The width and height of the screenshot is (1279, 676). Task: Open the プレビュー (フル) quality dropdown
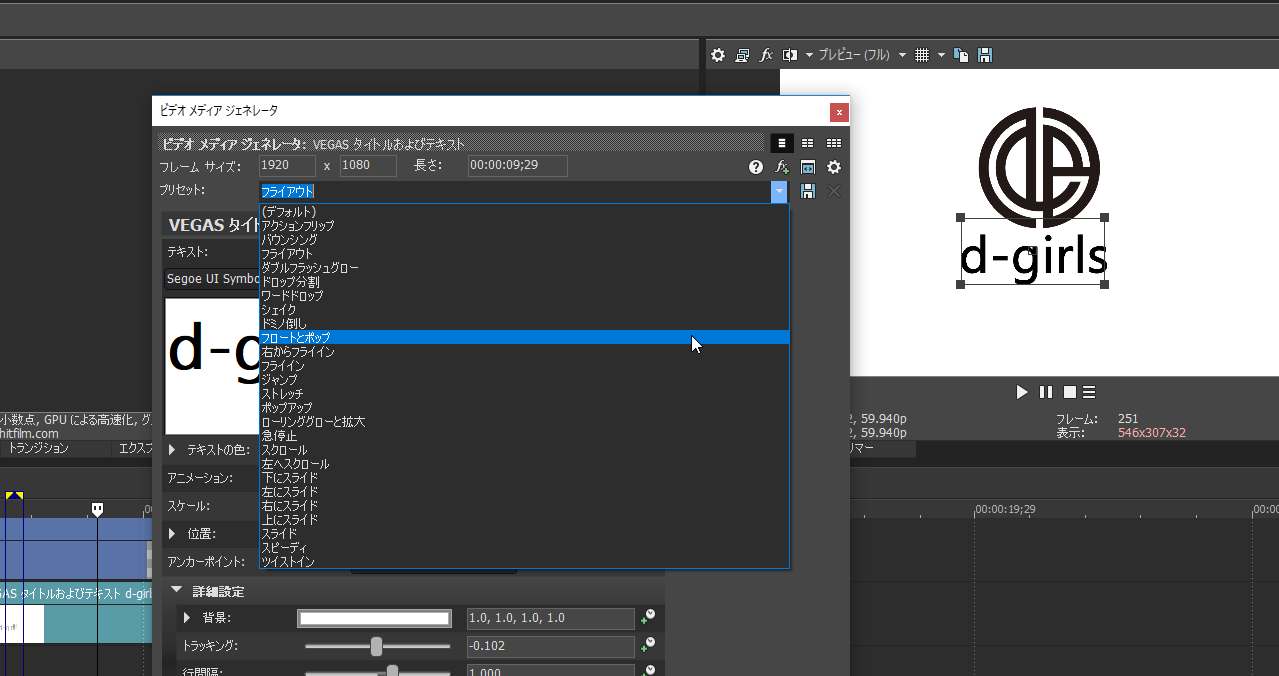(901, 55)
